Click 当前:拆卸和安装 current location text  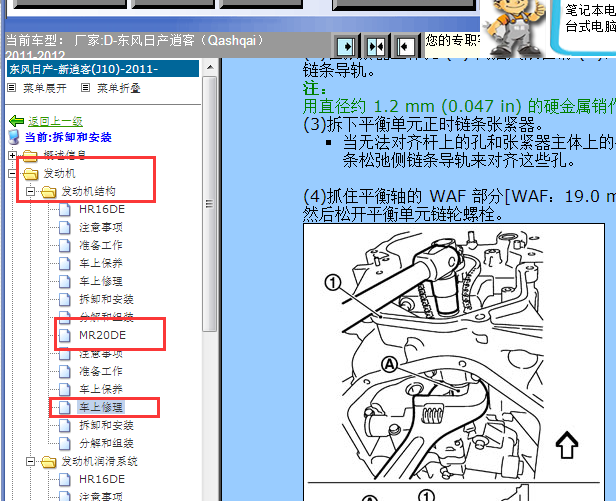pos(68,137)
